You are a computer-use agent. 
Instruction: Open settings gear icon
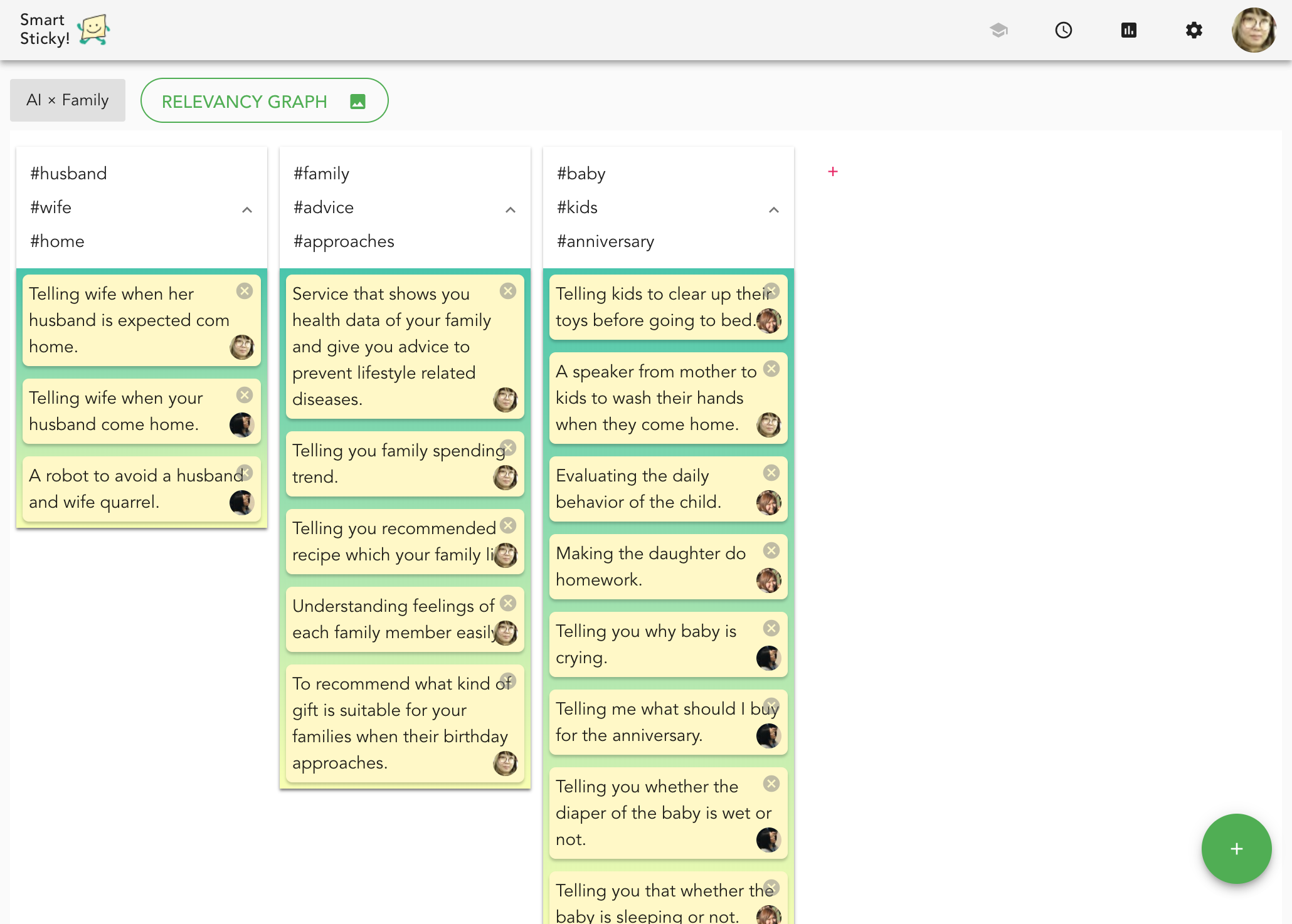click(x=1194, y=30)
